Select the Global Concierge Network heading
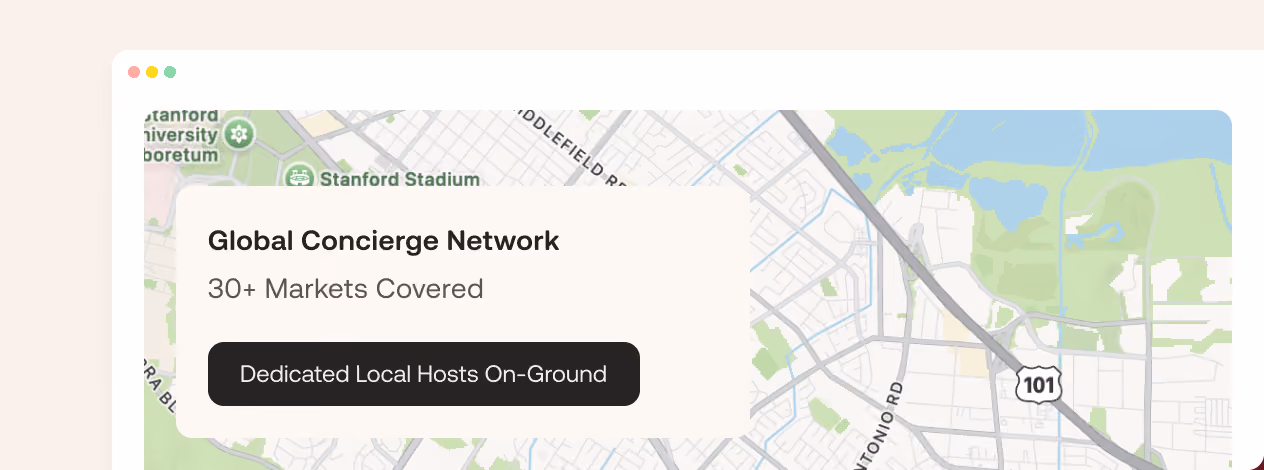Viewport: 1264px width, 470px height. tap(384, 241)
